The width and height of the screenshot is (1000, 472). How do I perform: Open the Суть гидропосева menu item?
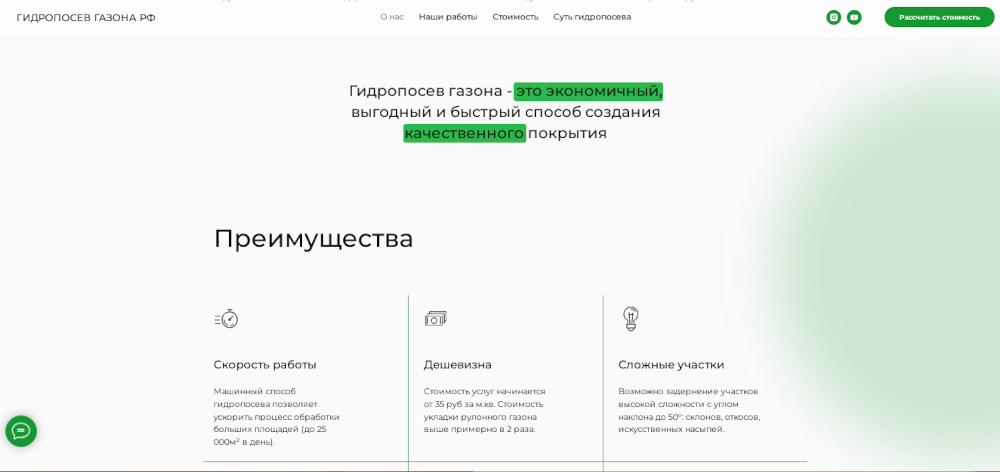[592, 17]
